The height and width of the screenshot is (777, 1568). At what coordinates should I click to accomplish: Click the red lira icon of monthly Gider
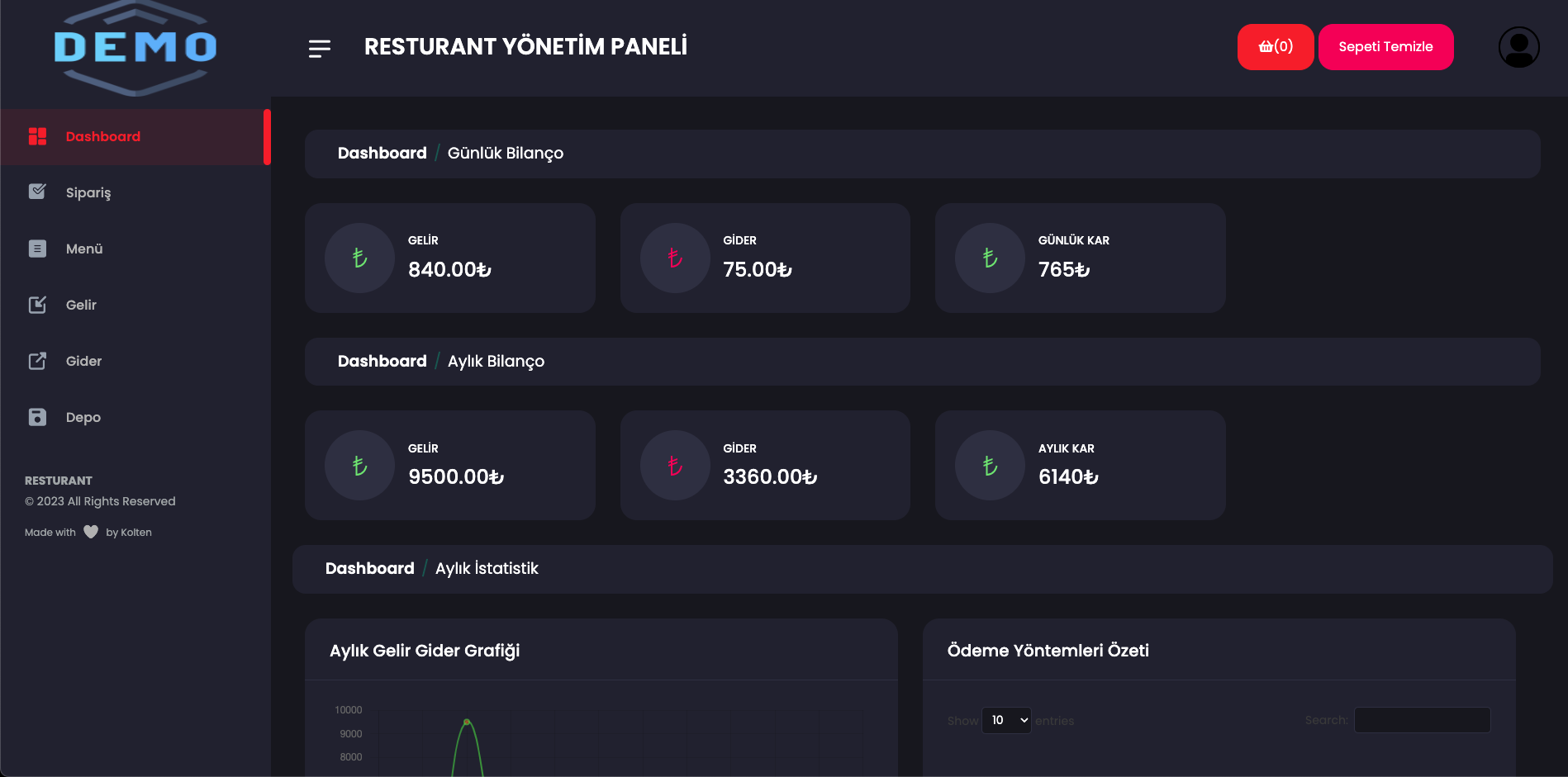click(x=675, y=466)
